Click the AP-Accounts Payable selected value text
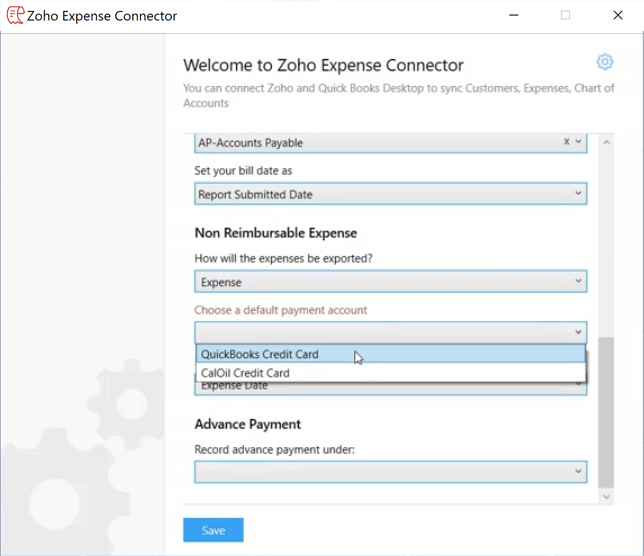 [x=250, y=143]
